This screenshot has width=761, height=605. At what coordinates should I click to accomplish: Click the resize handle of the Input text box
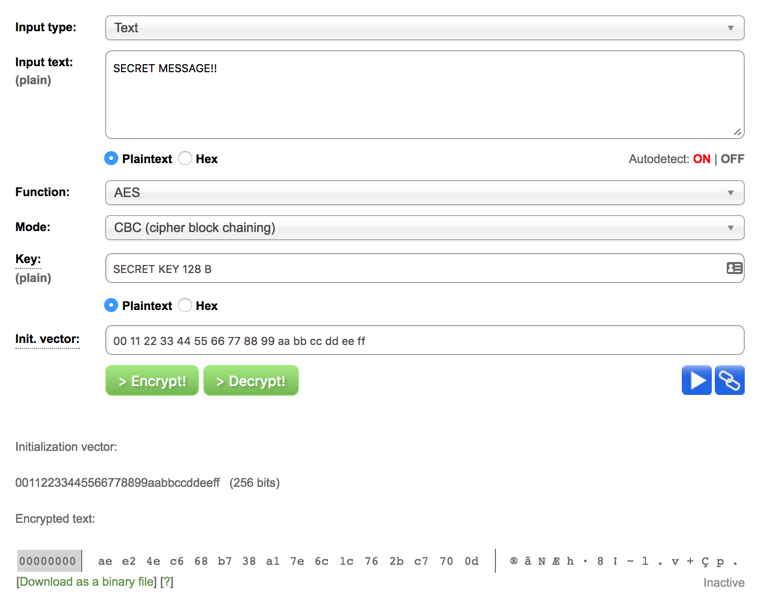[738, 132]
